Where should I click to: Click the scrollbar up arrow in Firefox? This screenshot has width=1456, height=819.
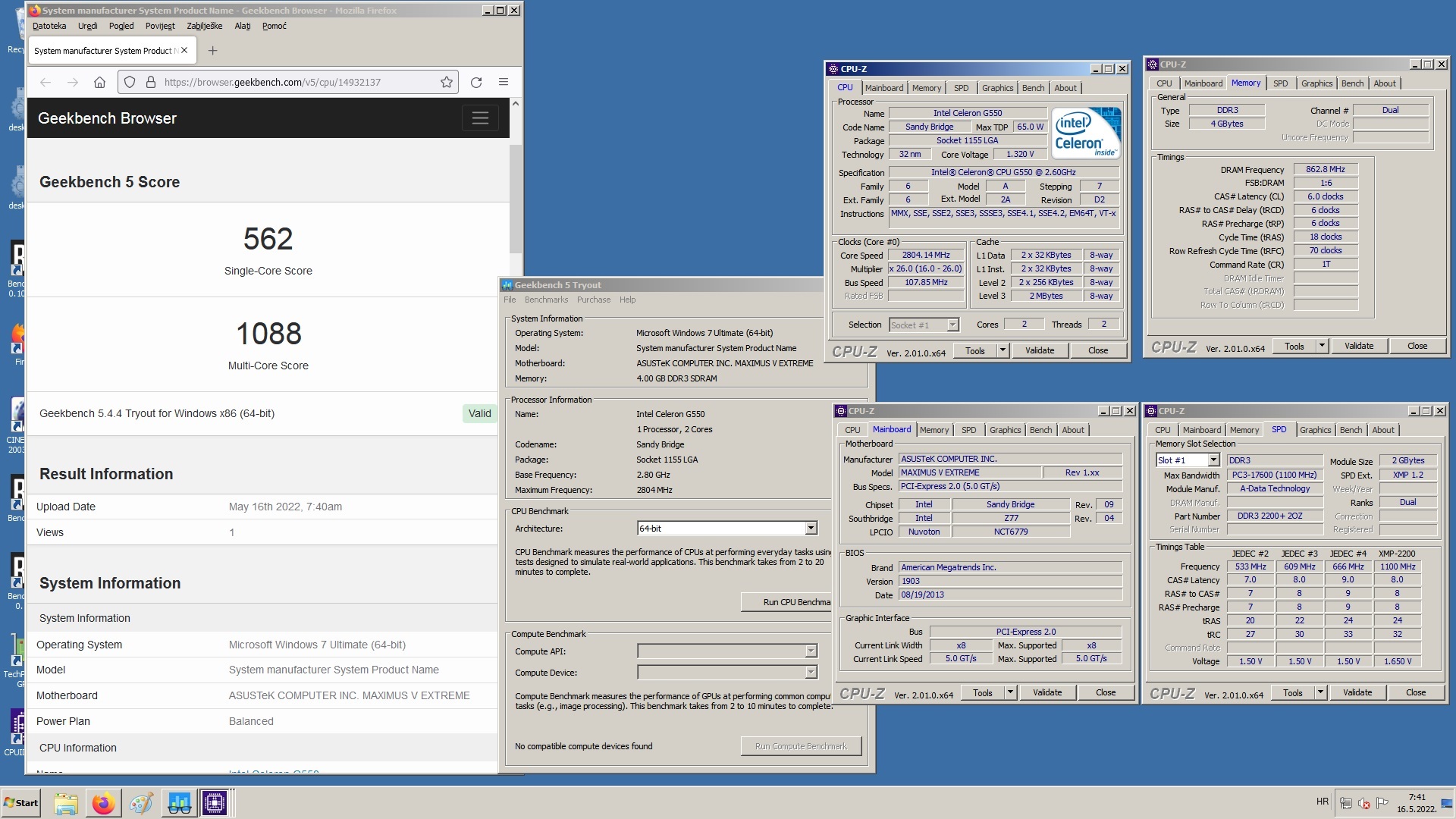(516, 103)
